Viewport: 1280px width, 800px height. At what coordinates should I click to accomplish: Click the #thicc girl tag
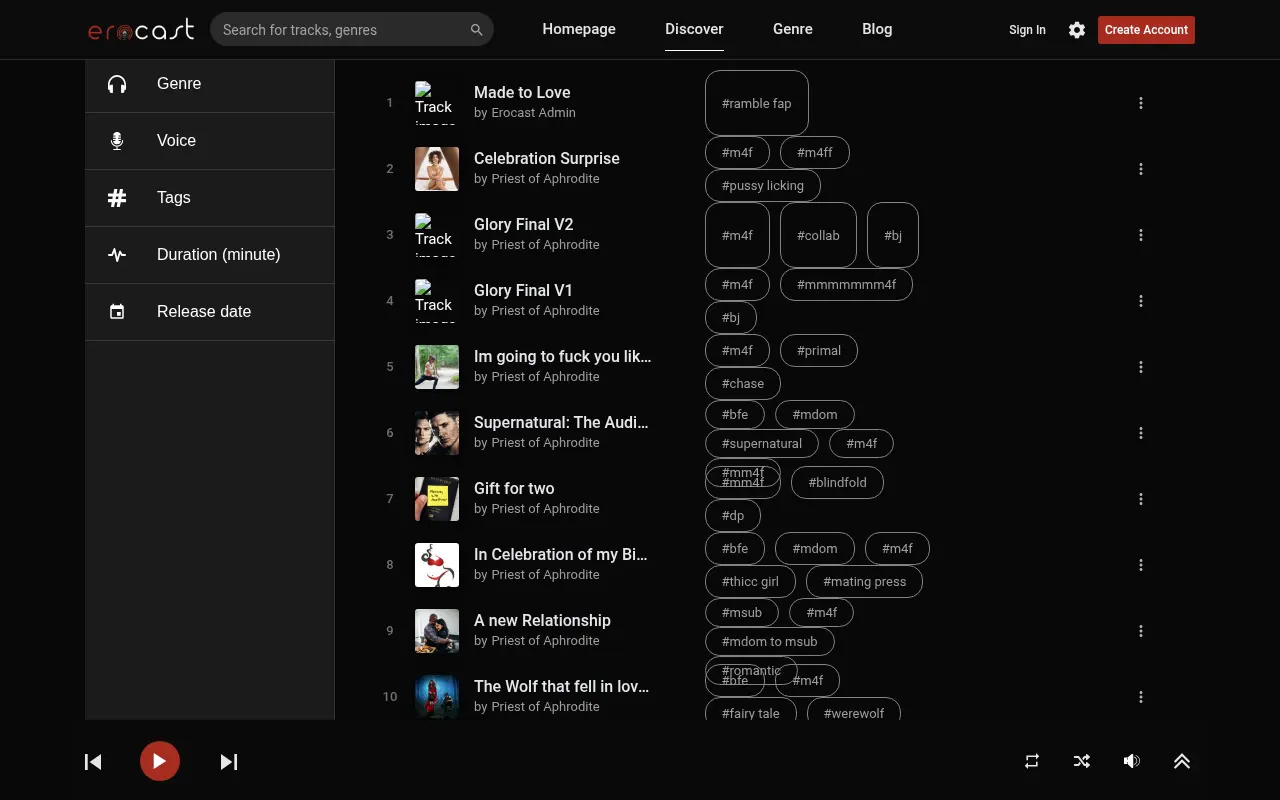[750, 582]
